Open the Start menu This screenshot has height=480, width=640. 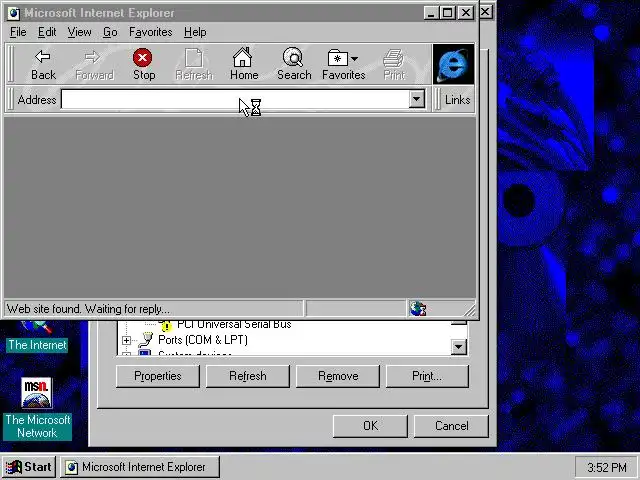[29, 467]
